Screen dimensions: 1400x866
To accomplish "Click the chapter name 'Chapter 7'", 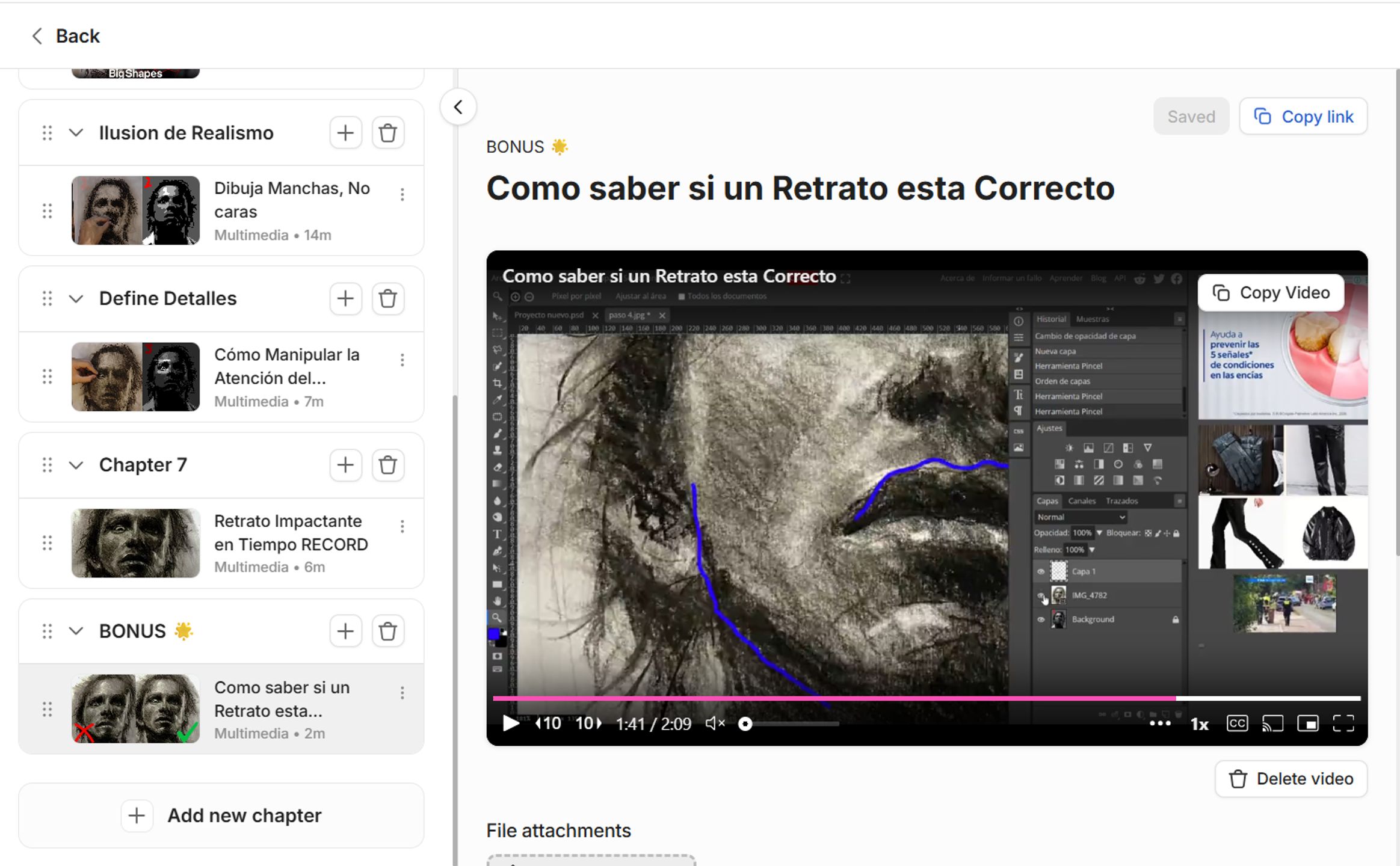I will [143, 465].
